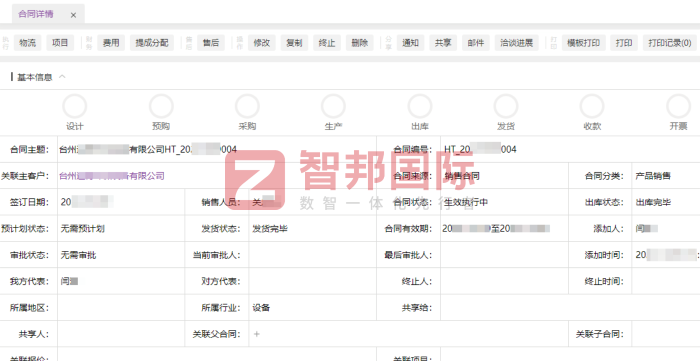The height and width of the screenshot is (361, 700).
Task: Click the 销售合同 contract source value
Action: 462,176
